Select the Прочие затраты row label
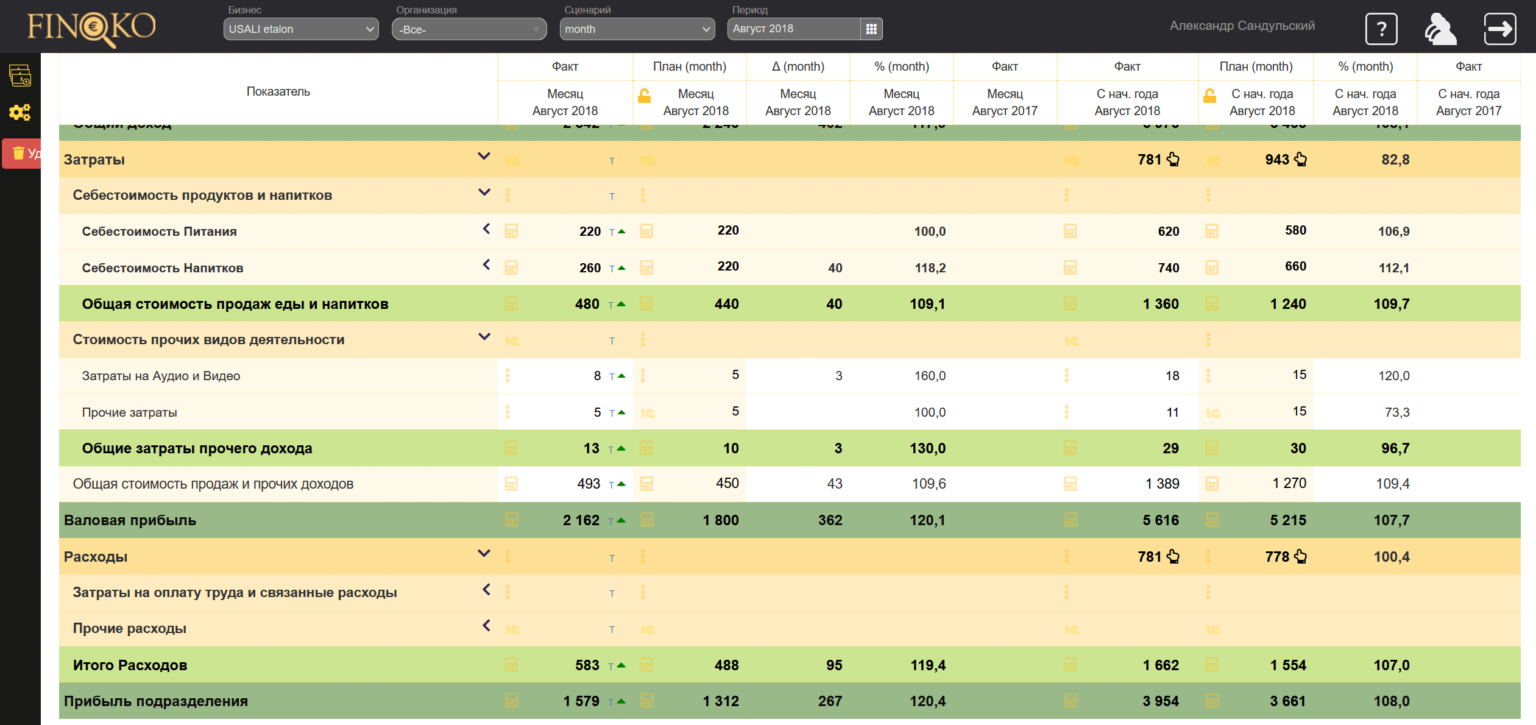The width and height of the screenshot is (1536, 725). [130, 412]
